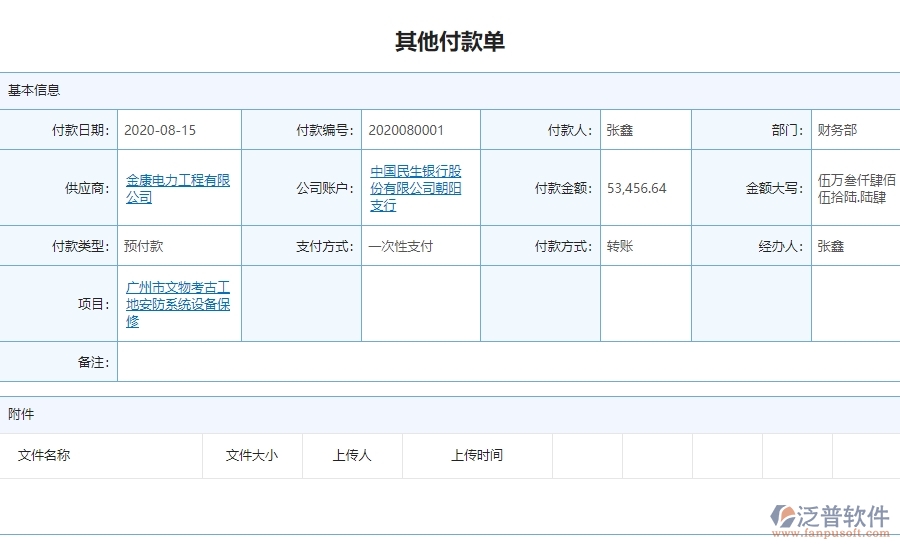Click the 文件名称 column header
Viewport: 900px width, 549px height.
click(44, 456)
